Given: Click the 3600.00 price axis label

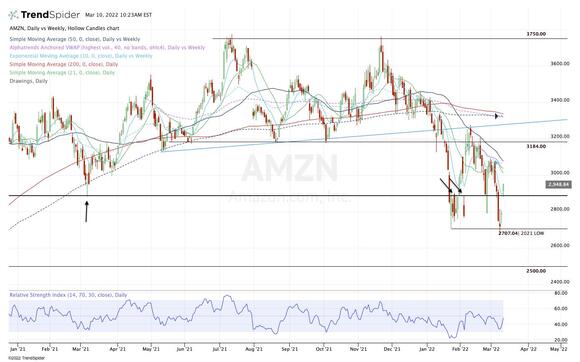Looking at the screenshot, I should pos(560,64).
